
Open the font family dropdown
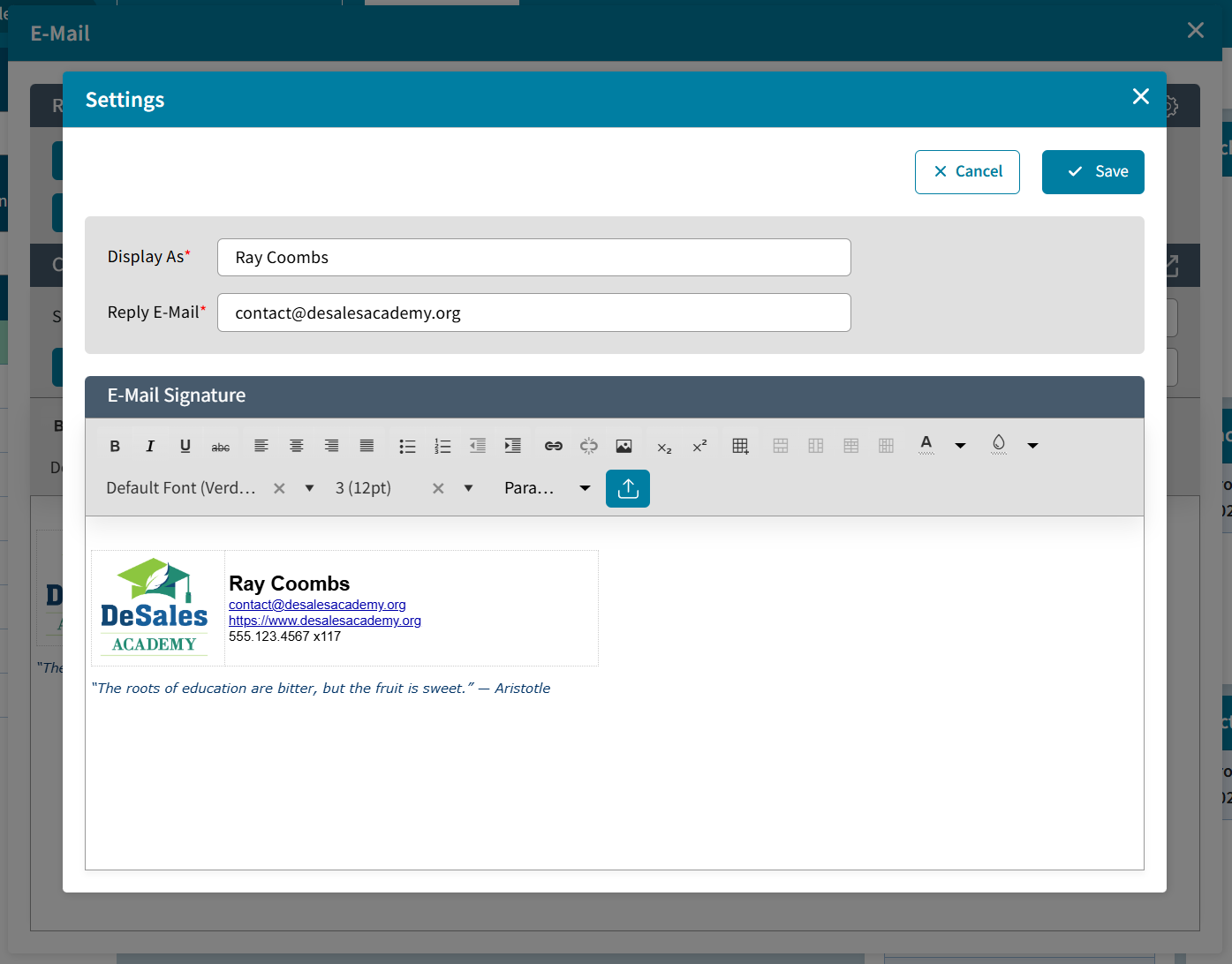[309, 487]
